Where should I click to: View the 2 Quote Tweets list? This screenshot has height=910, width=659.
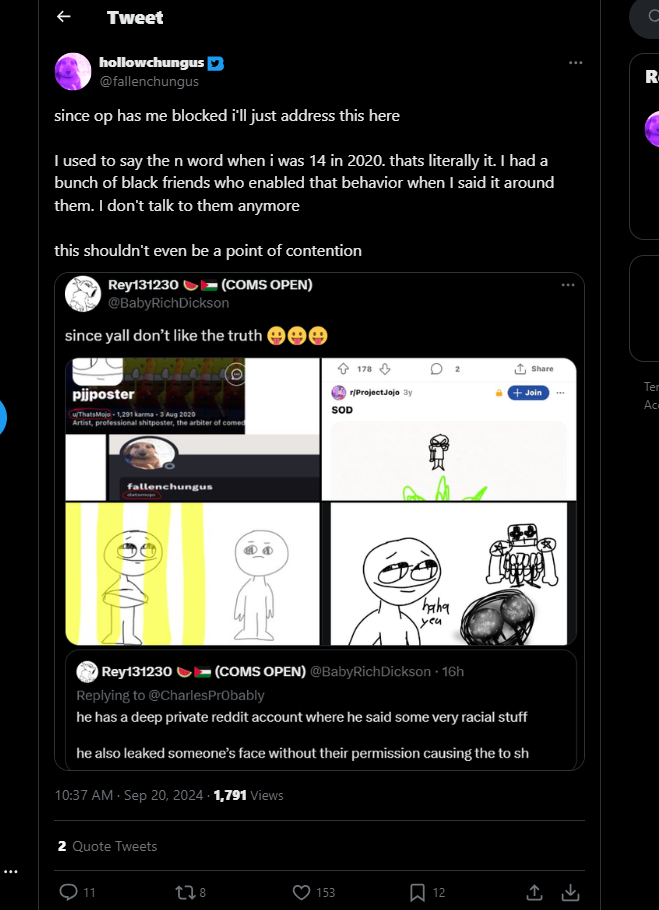tap(107, 846)
